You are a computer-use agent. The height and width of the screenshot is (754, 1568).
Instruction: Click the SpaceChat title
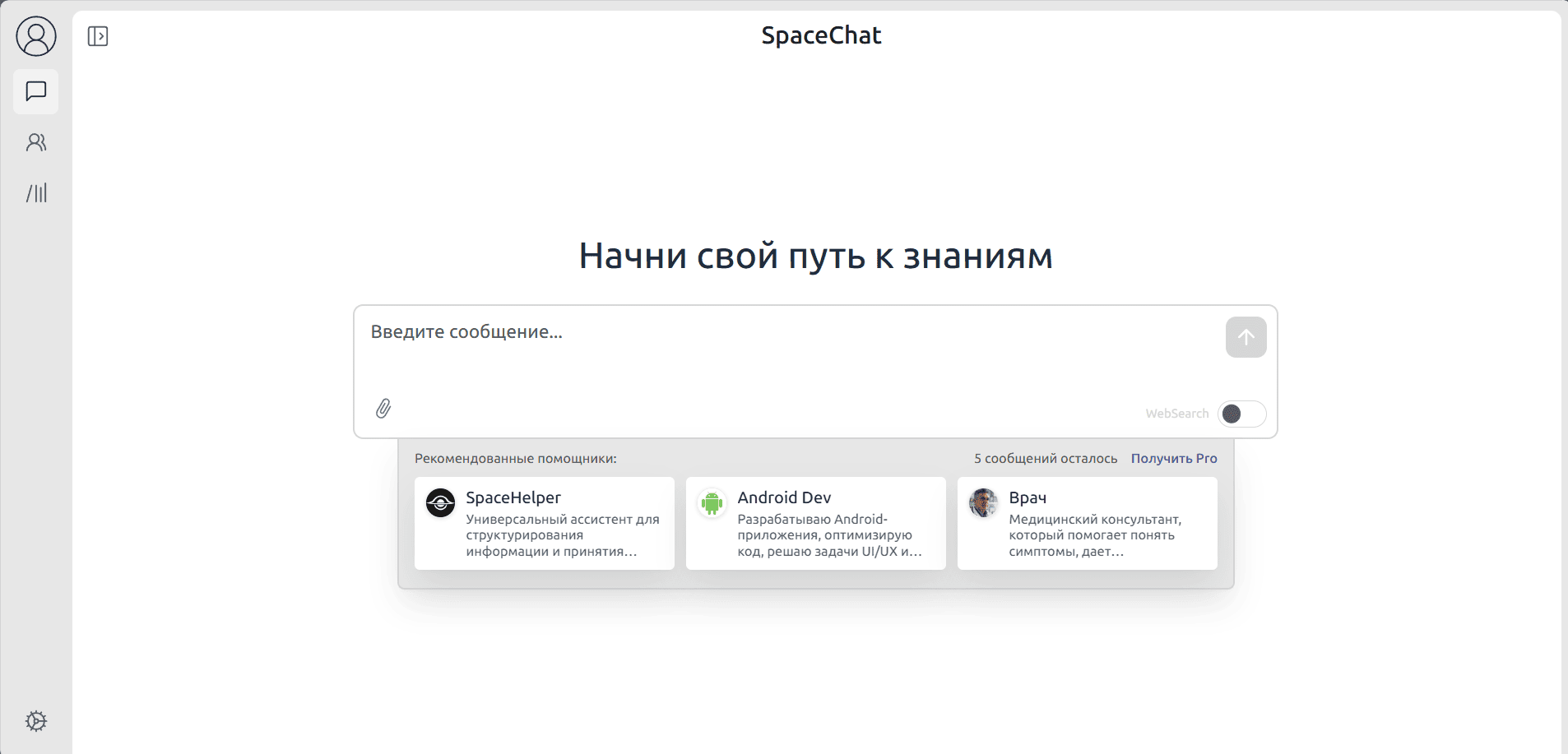pos(821,35)
